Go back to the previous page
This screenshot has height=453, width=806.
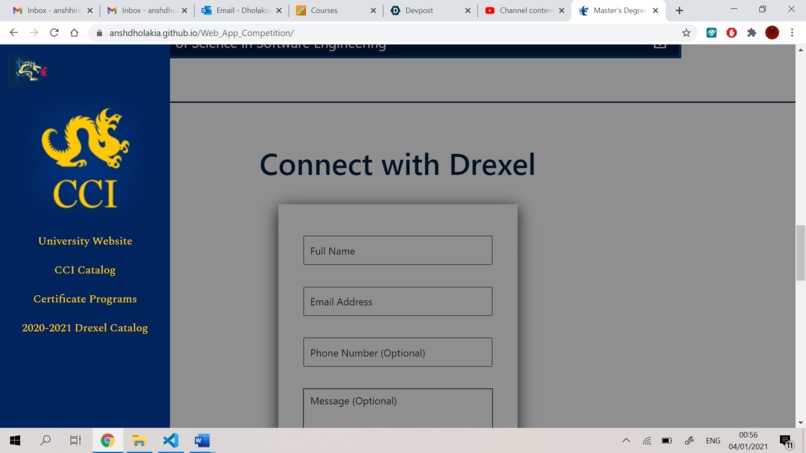14,32
